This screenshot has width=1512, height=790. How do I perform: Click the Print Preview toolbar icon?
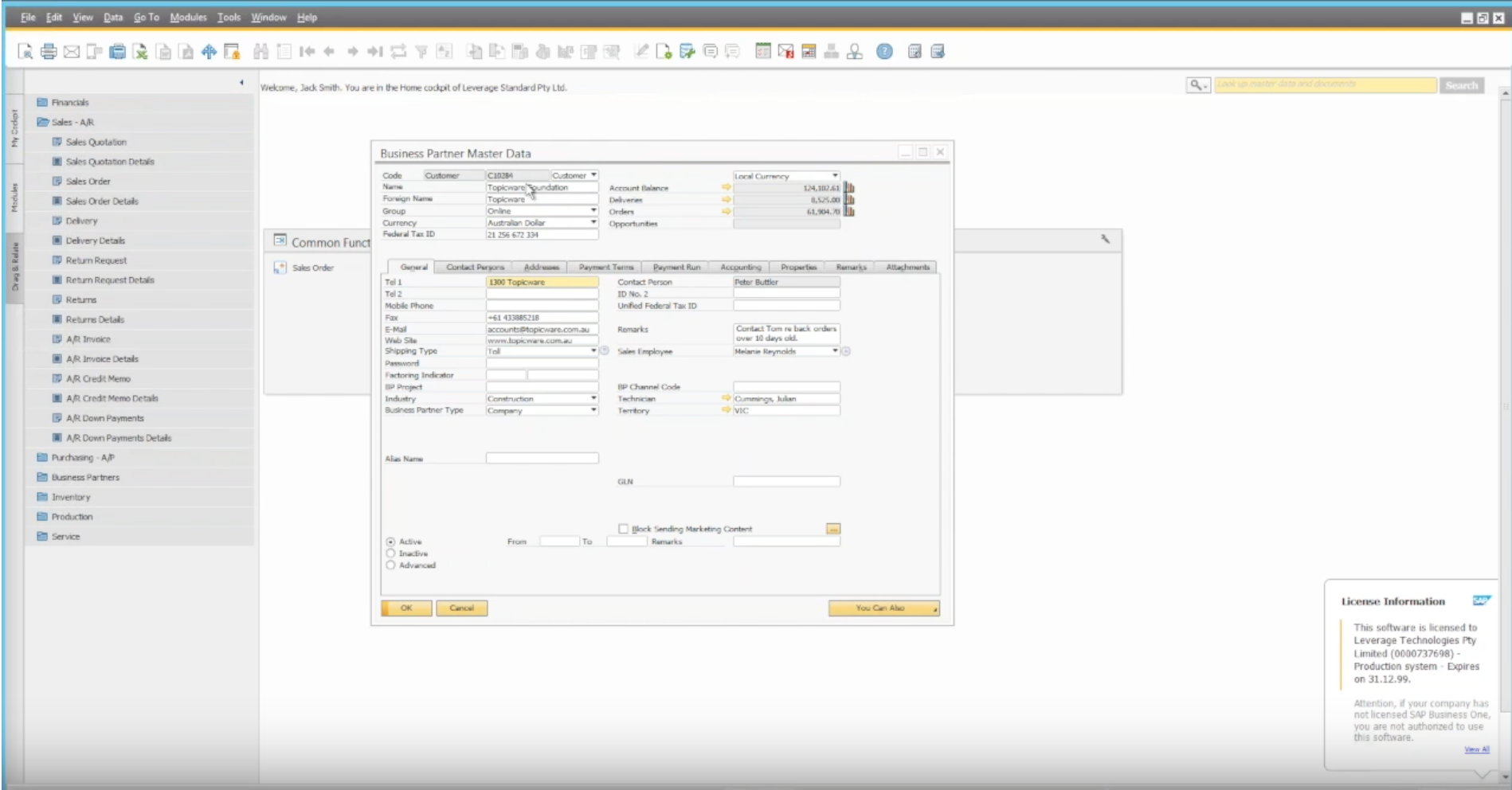pos(25,52)
